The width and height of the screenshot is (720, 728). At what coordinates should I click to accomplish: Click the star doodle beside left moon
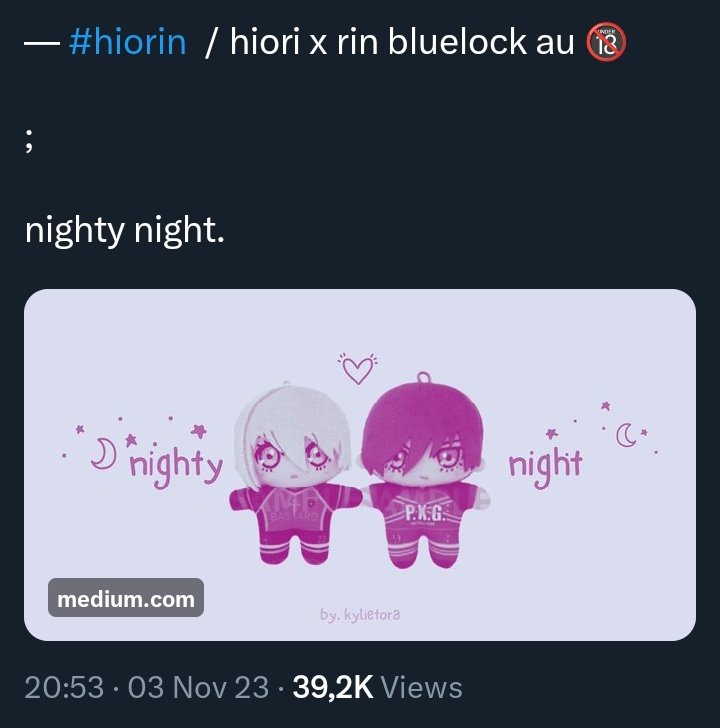point(131,439)
